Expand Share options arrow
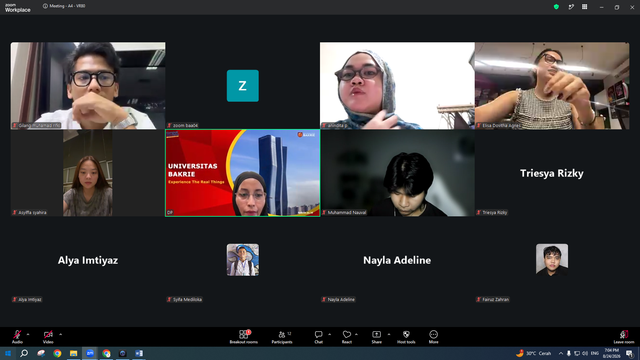The height and width of the screenshot is (360, 640). click(x=389, y=334)
